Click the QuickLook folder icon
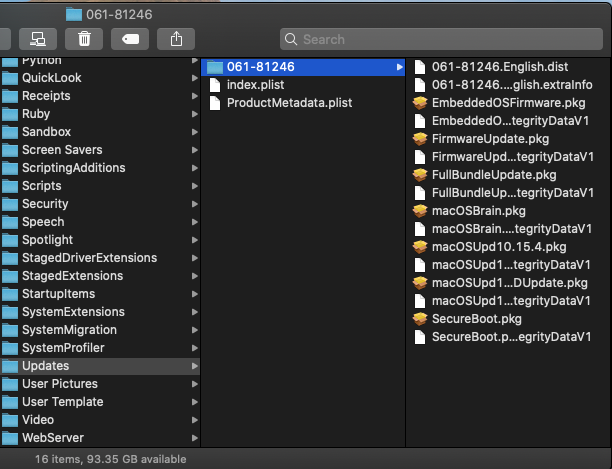 pyautogui.click(x=10, y=78)
